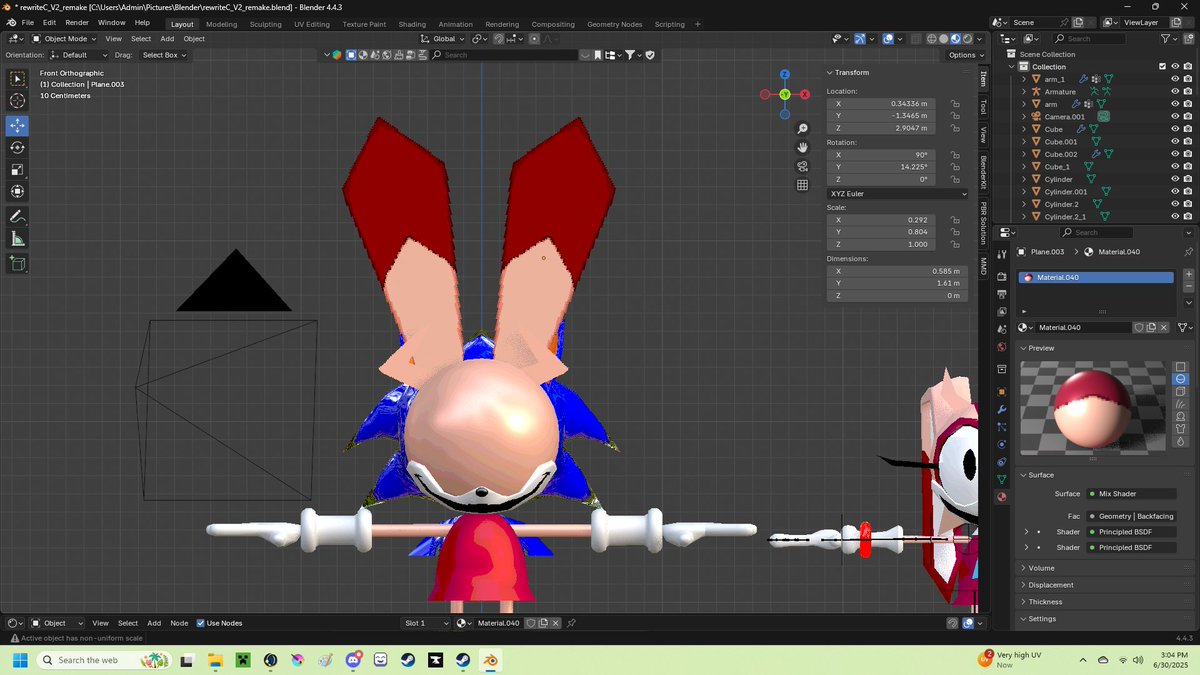Open the Modifiers wrench tab icon
This screenshot has height=675, width=1200.
tap(1001, 410)
